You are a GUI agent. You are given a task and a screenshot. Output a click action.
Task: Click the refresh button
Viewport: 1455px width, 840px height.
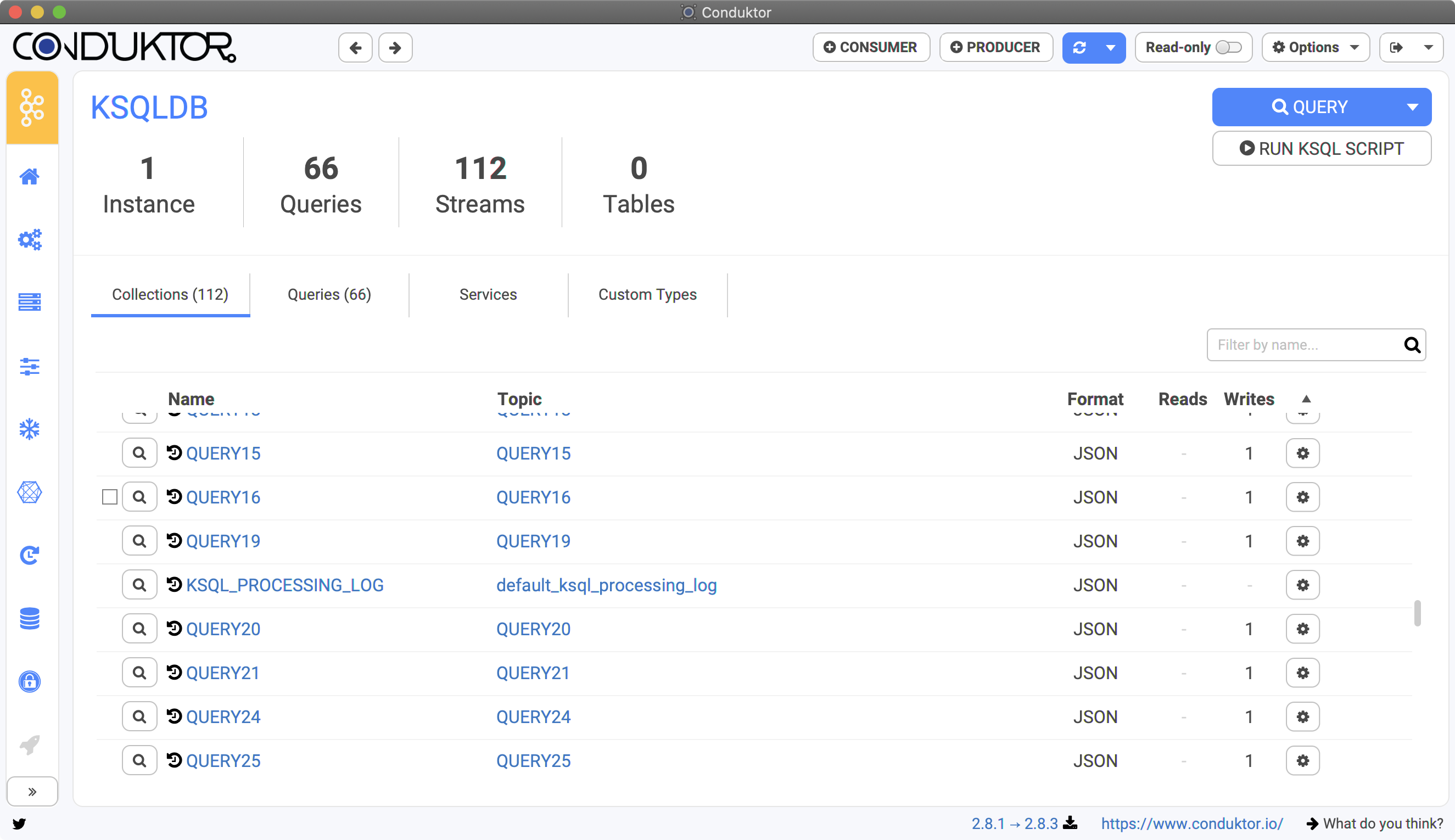tap(1080, 47)
